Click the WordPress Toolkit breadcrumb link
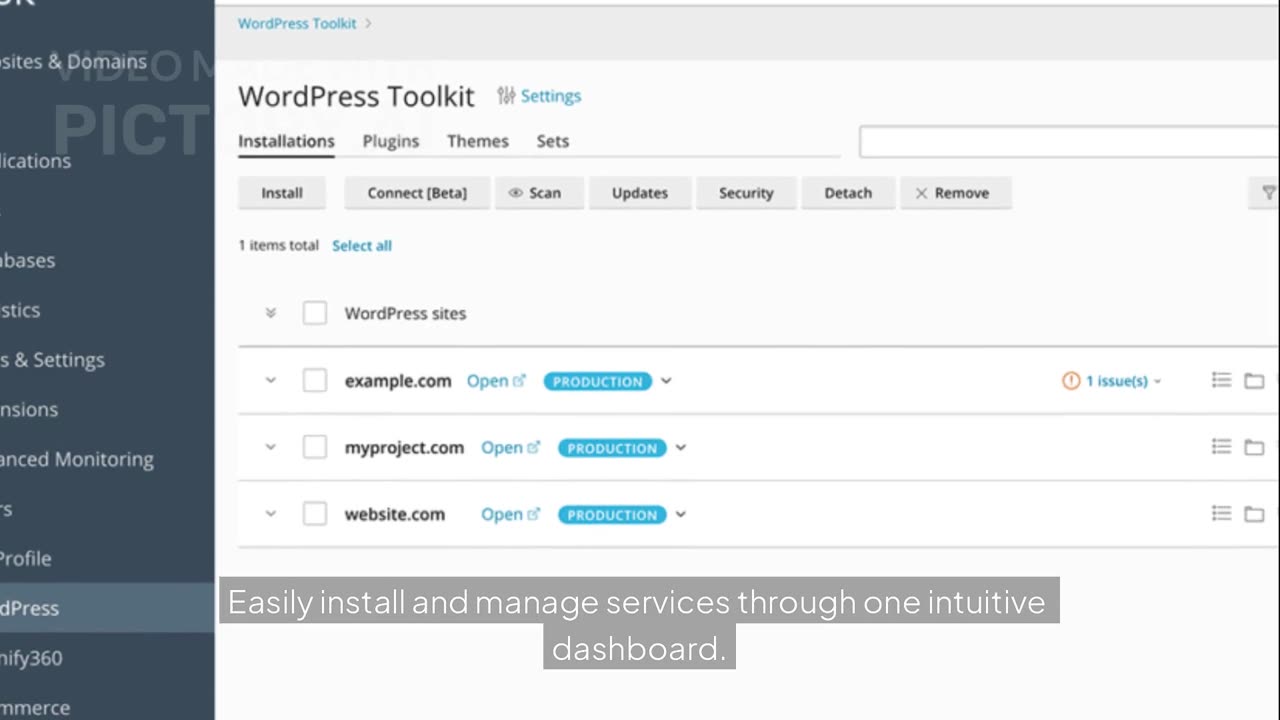 coord(297,24)
